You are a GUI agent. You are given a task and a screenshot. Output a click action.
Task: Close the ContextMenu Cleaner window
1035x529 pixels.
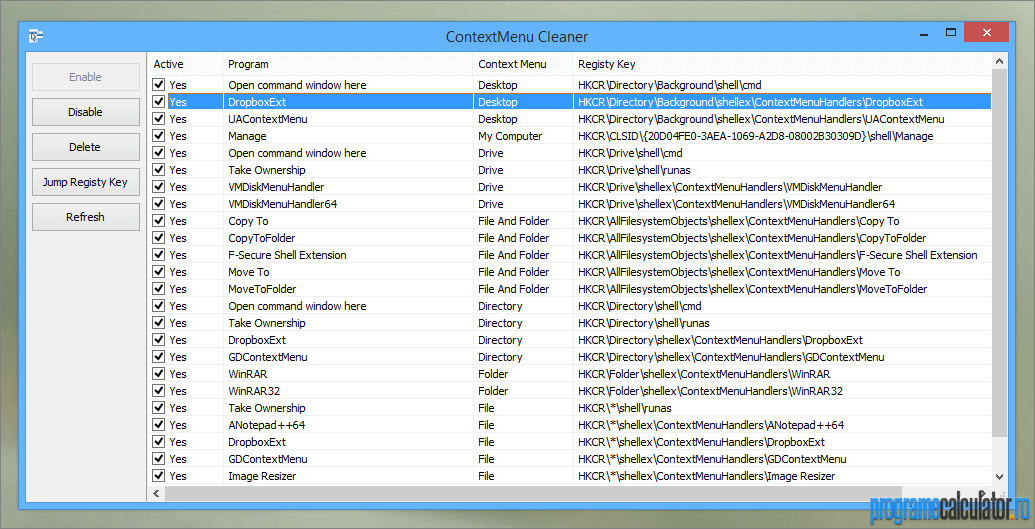click(x=985, y=32)
